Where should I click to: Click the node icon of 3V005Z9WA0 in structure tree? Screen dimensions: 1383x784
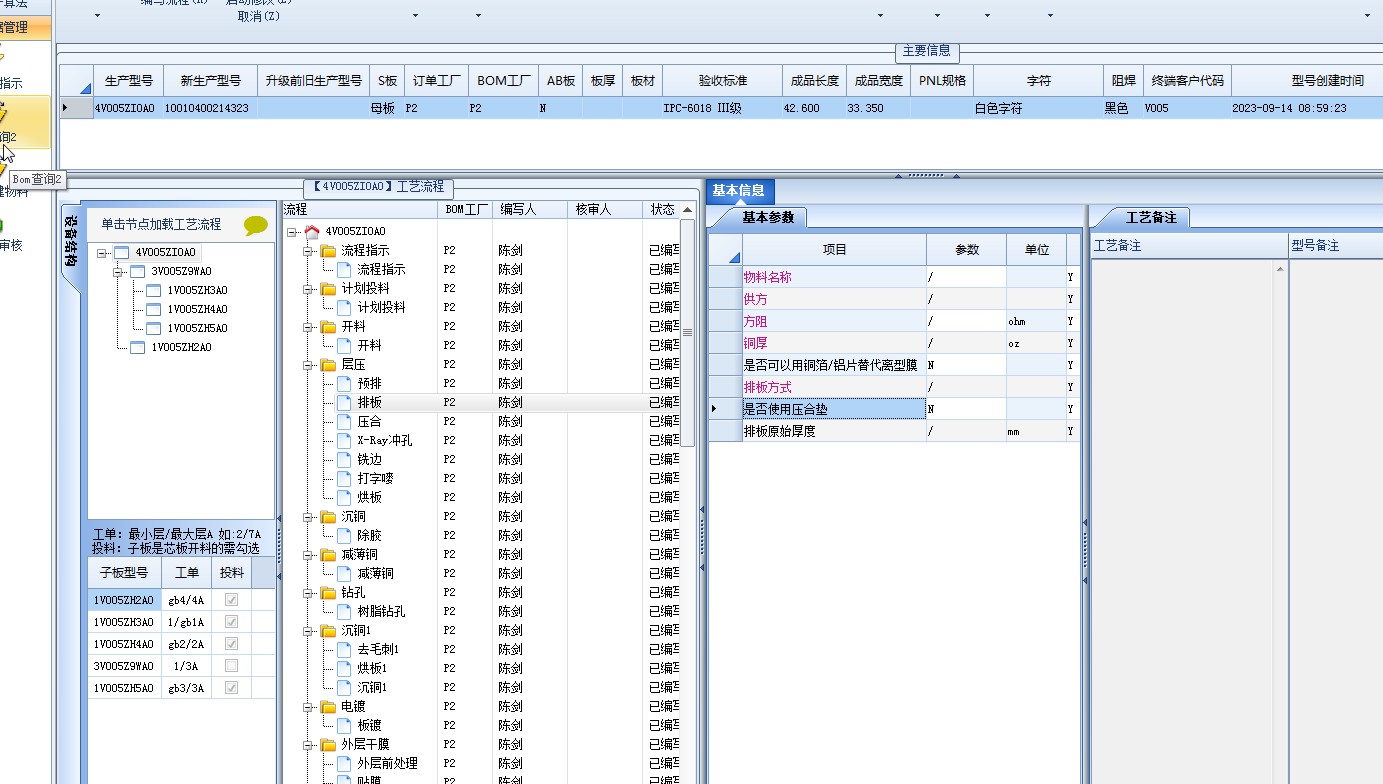[138, 271]
